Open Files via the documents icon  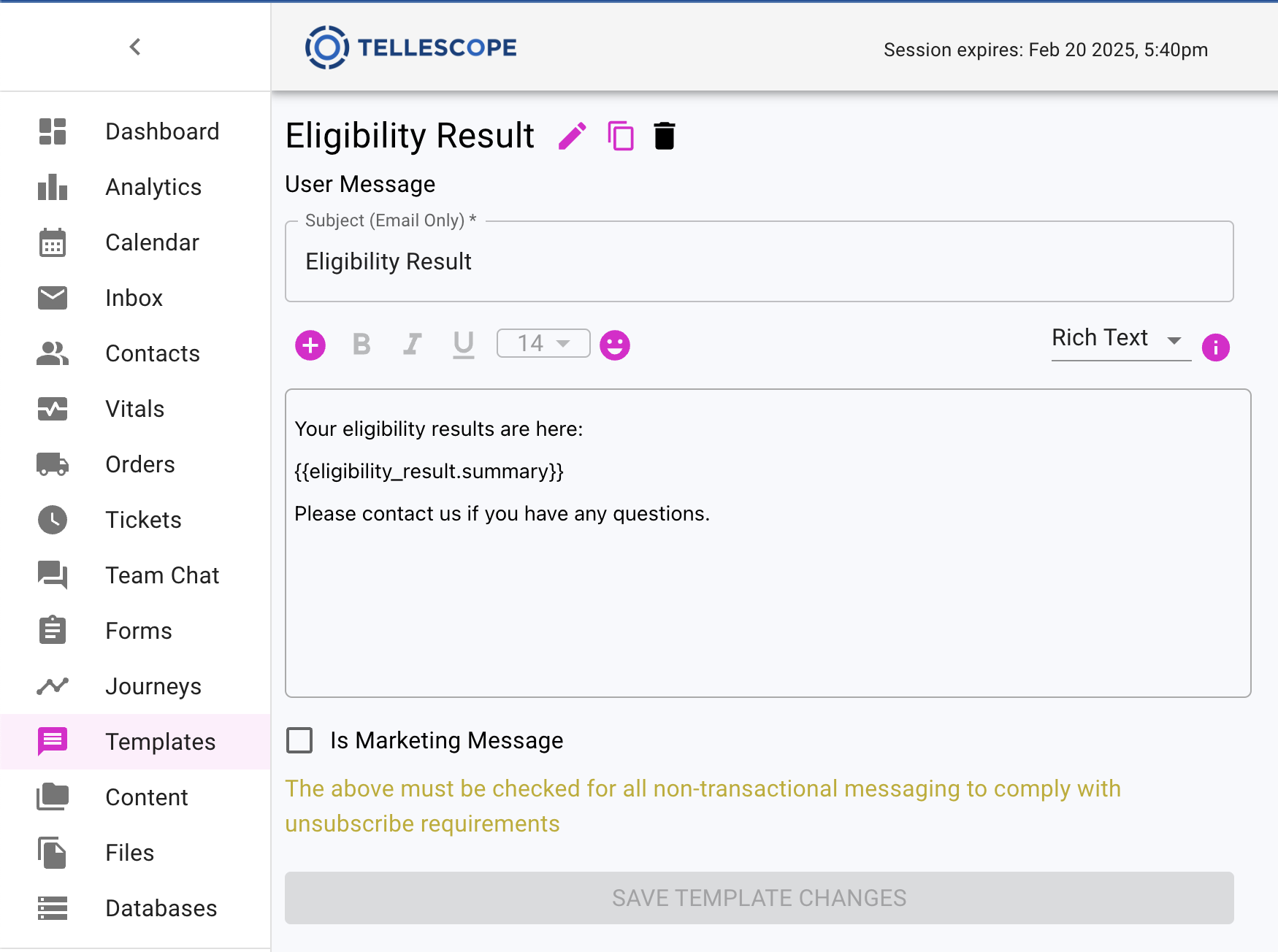pyautogui.click(x=53, y=853)
